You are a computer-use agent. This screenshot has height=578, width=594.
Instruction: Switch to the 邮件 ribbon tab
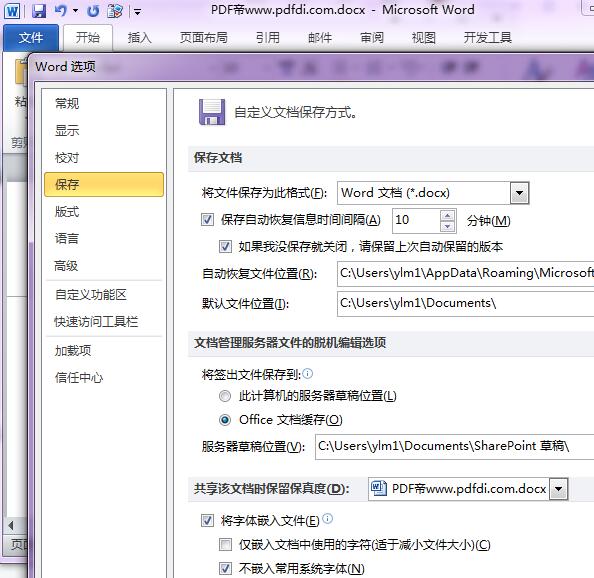point(320,37)
